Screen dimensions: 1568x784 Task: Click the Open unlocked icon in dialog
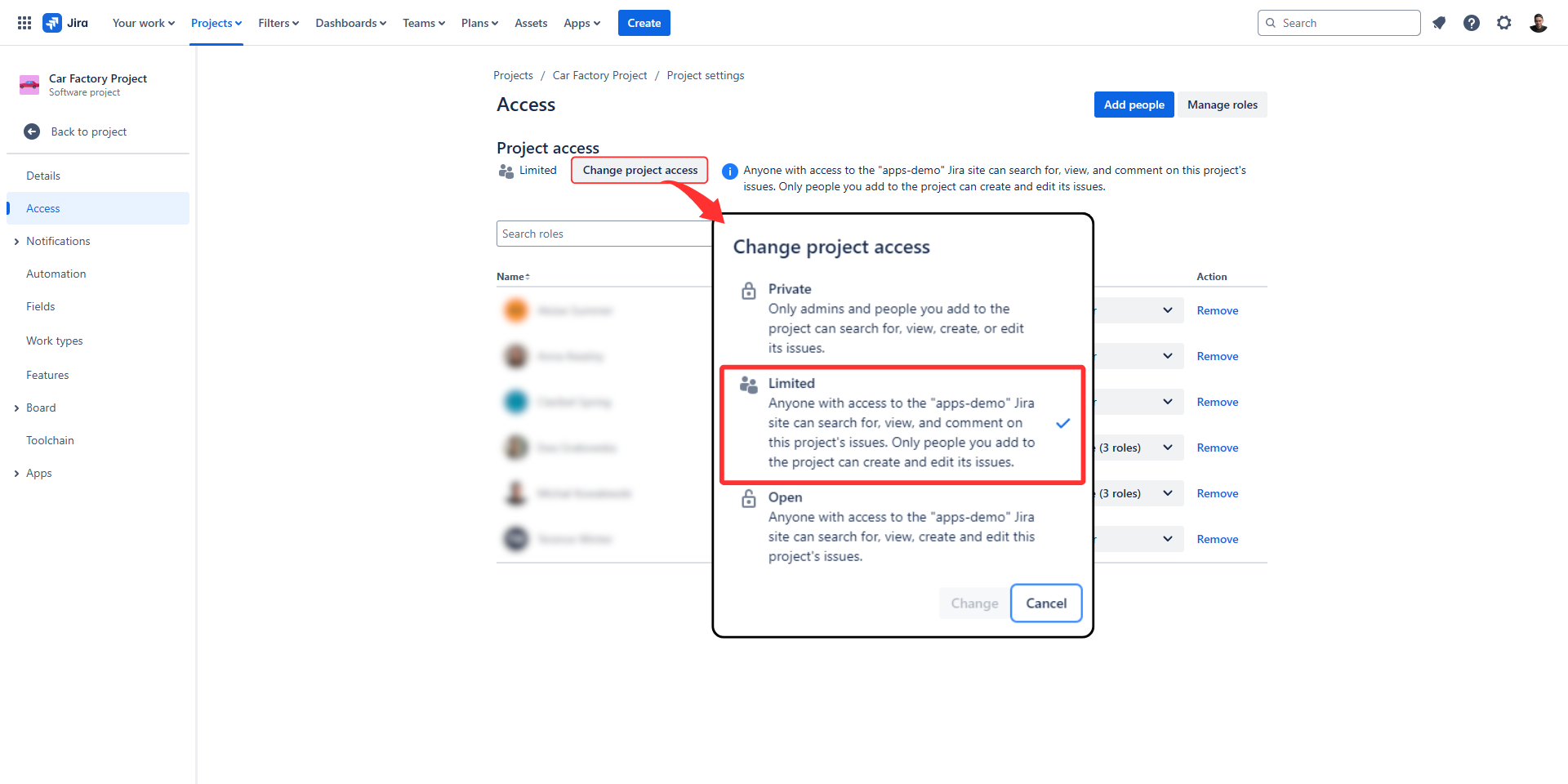(x=749, y=498)
